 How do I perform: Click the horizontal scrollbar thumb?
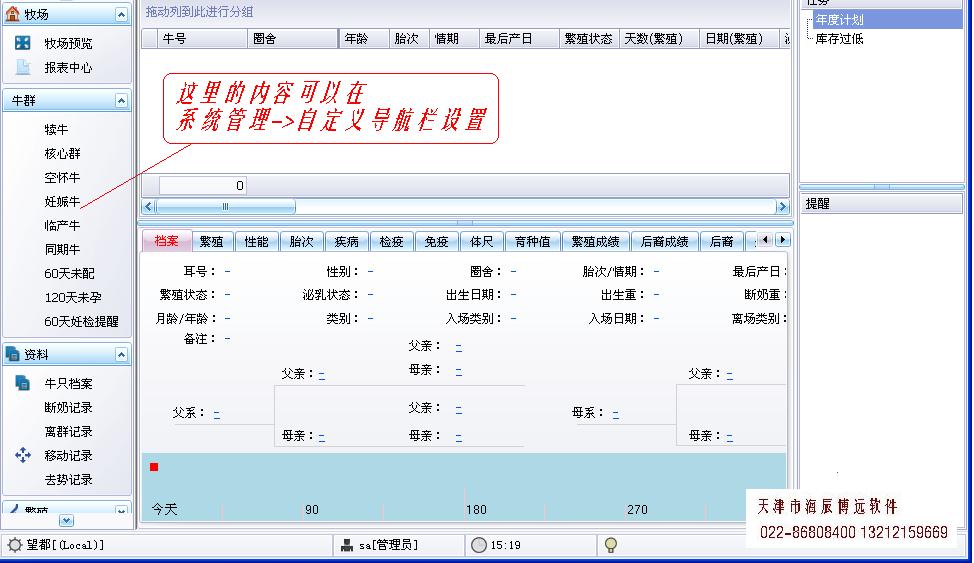coord(225,206)
